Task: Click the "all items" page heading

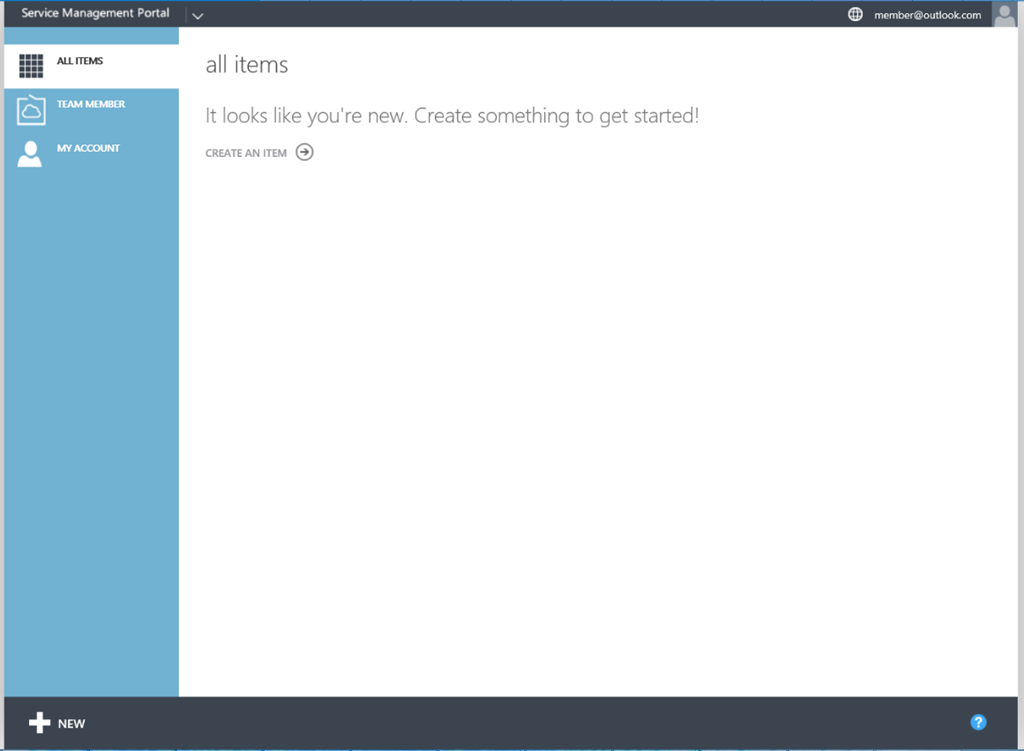Action: click(x=246, y=65)
